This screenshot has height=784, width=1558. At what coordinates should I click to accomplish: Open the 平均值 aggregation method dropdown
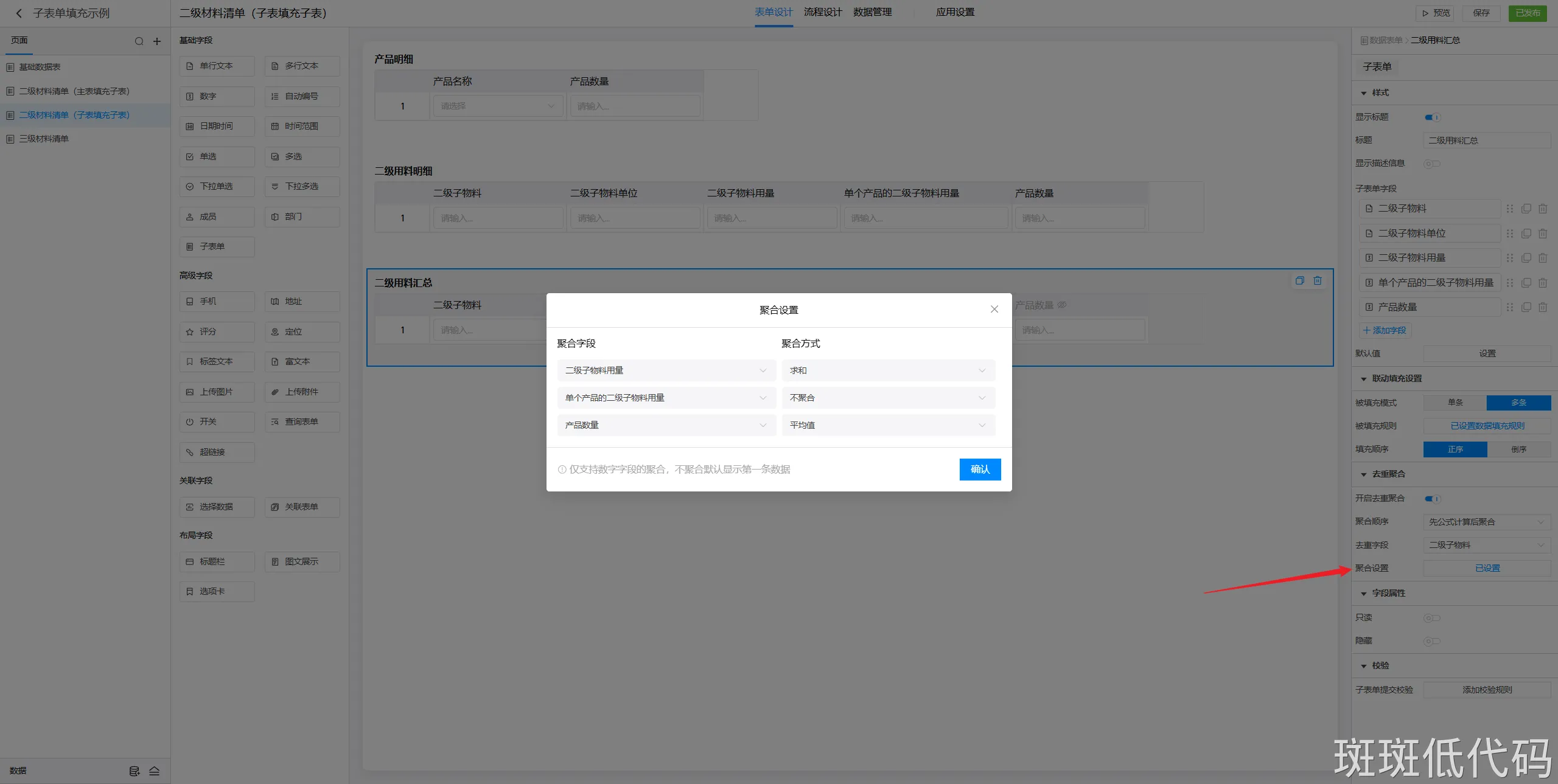click(888, 425)
